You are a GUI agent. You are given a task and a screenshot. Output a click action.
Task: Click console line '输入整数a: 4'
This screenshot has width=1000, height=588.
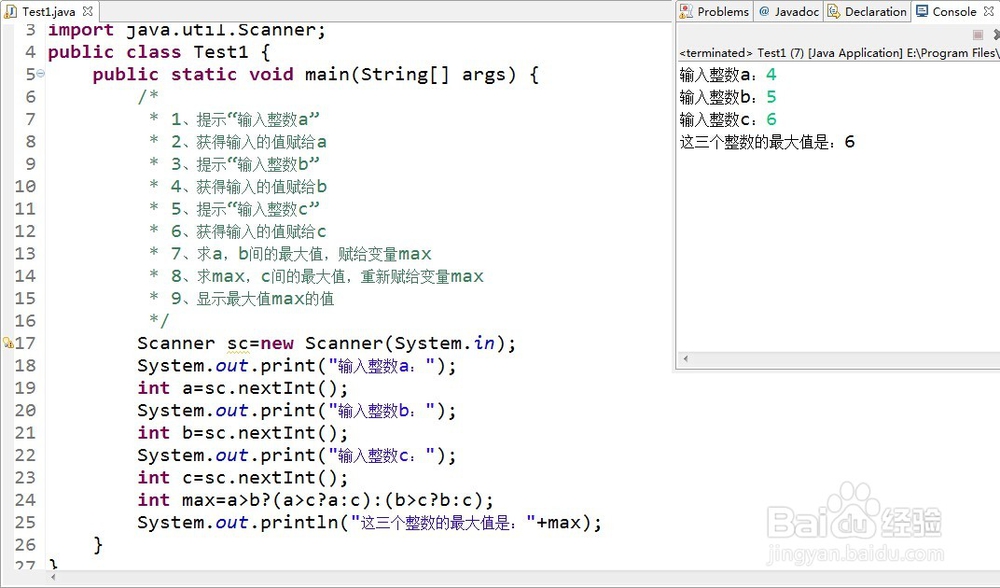[728, 75]
